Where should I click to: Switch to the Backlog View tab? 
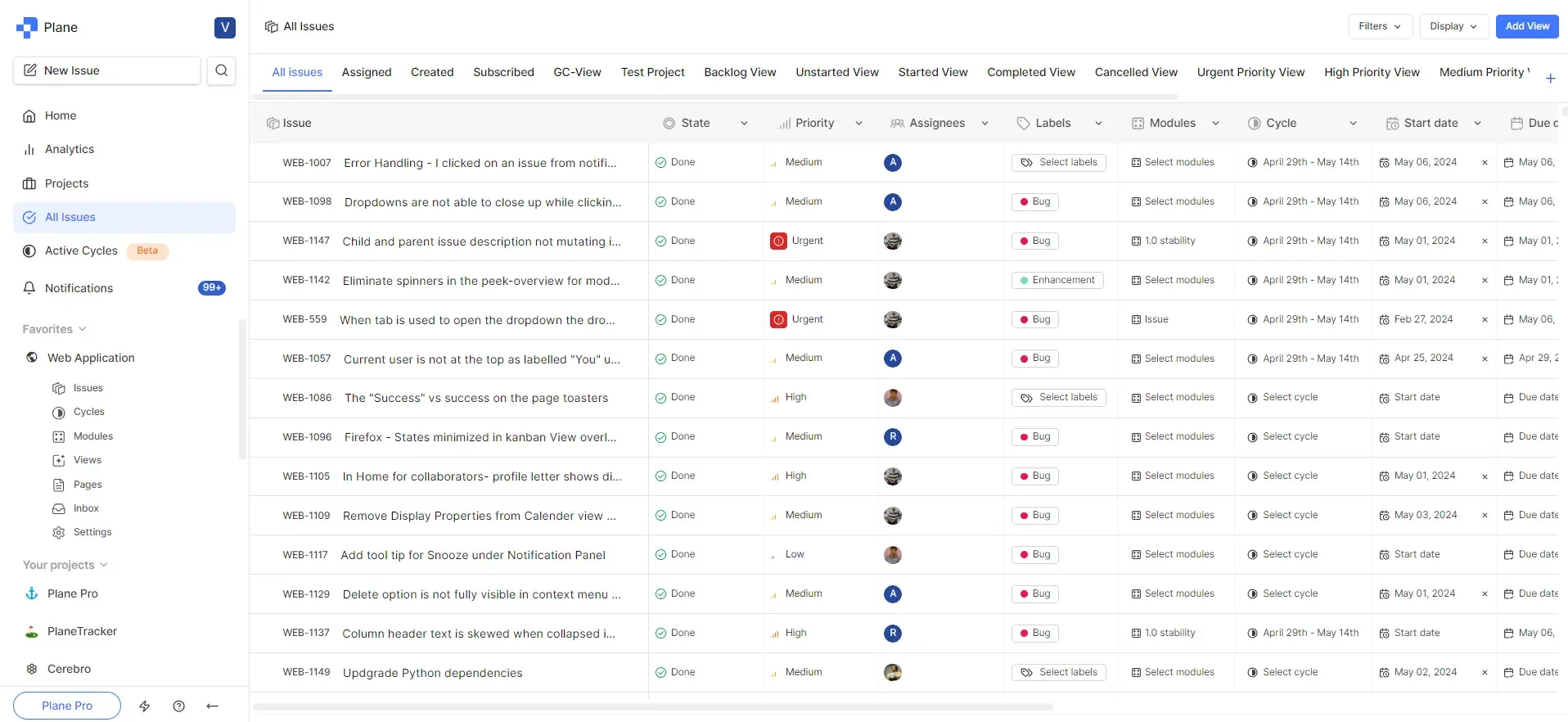click(740, 72)
